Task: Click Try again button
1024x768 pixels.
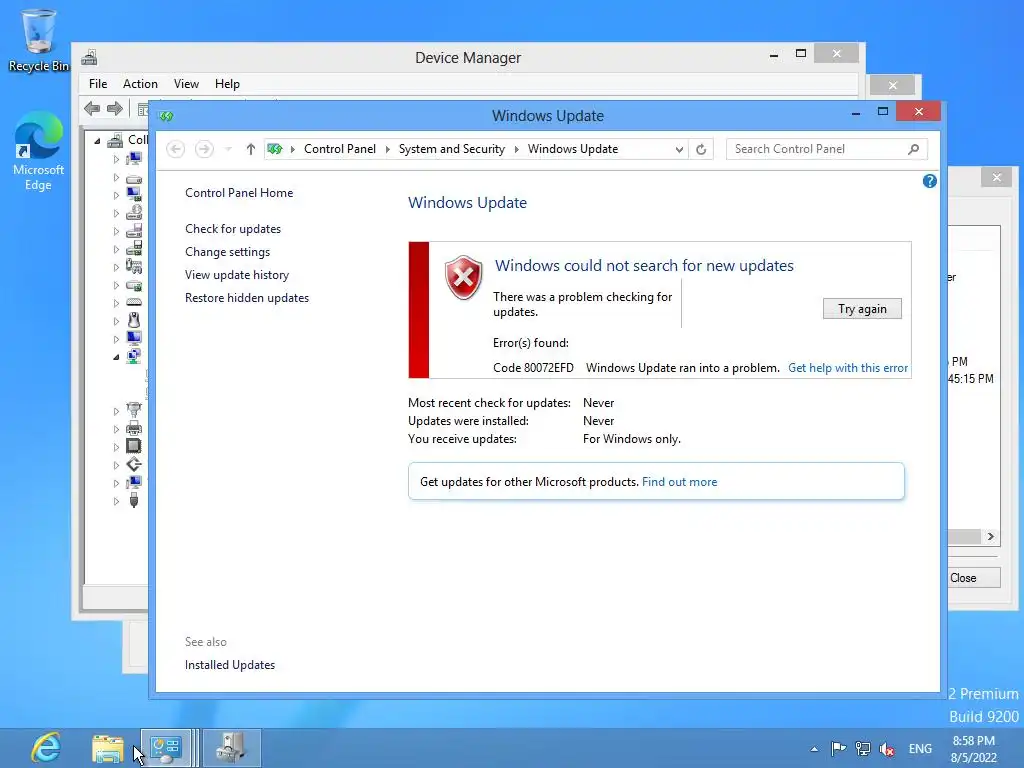Action: pyautogui.click(x=862, y=309)
